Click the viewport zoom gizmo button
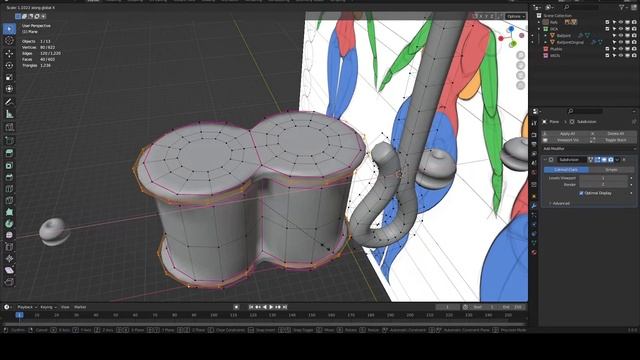This screenshot has height=360, width=640. pyautogui.click(x=520, y=55)
